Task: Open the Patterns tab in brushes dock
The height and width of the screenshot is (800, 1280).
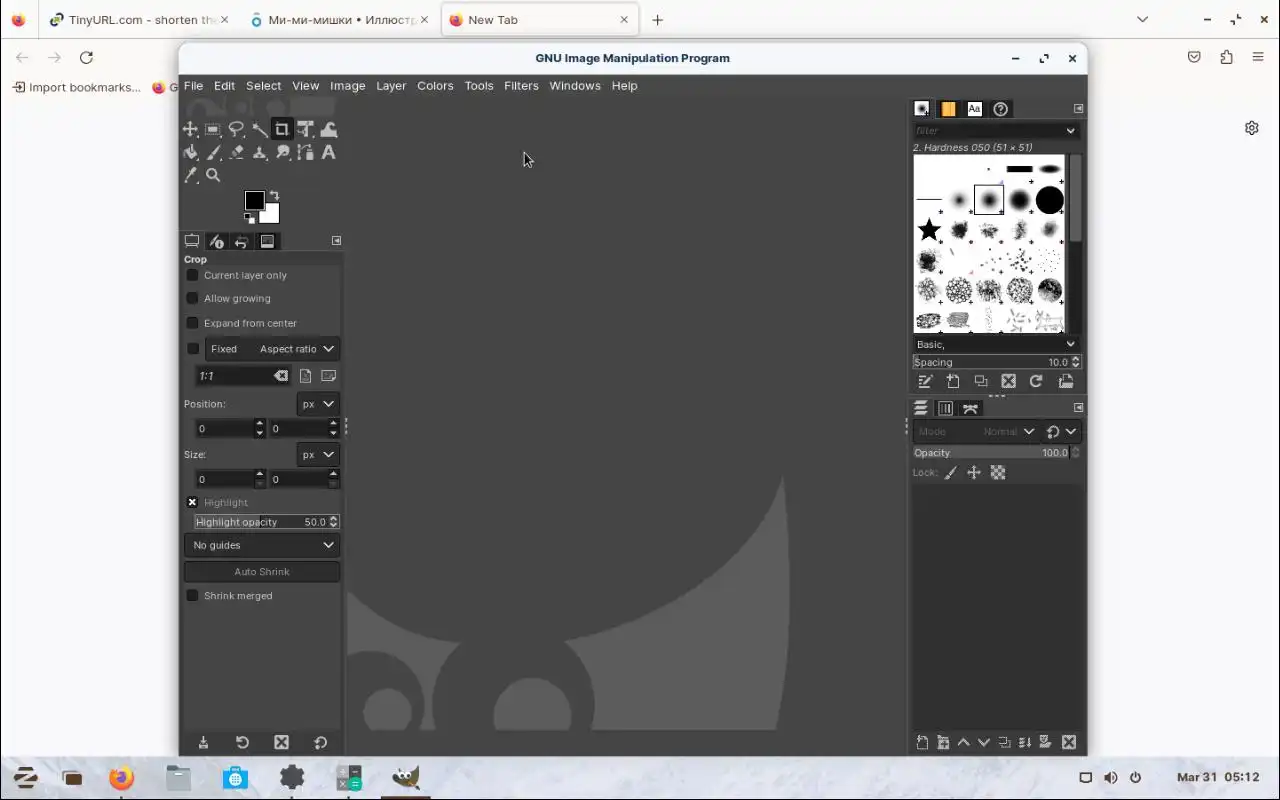Action: click(x=948, y=109)
